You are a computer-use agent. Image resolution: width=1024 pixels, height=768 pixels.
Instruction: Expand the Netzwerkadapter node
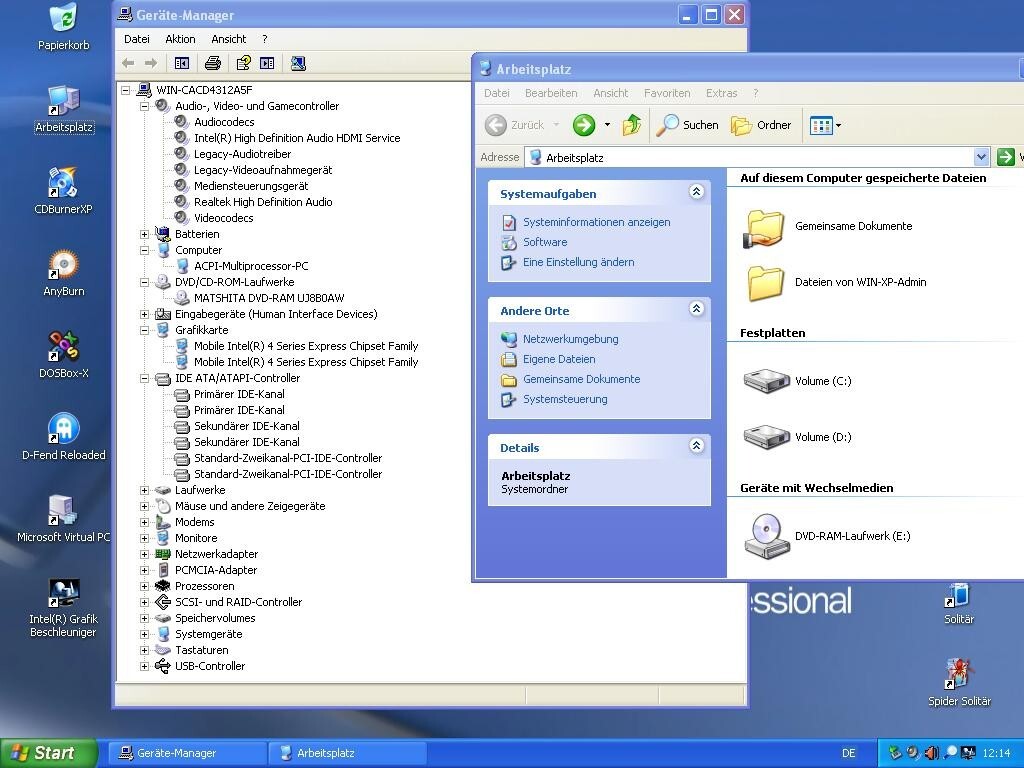point(144,554)
